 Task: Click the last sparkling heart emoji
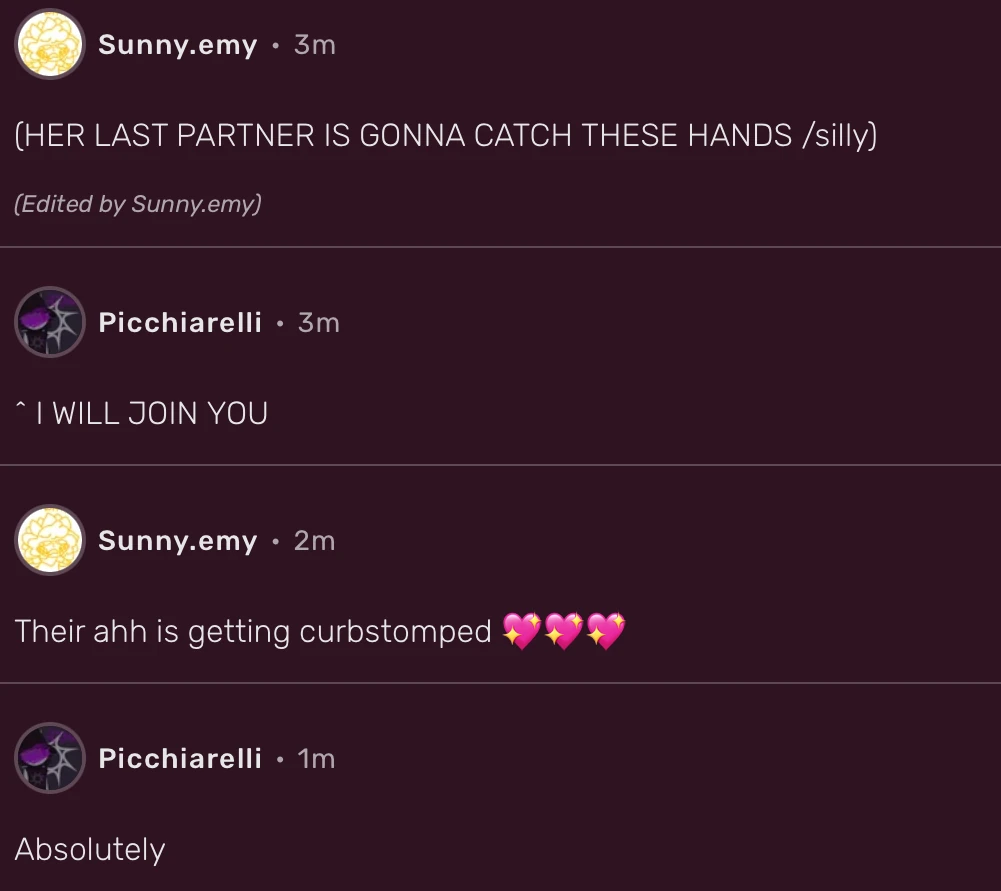606,631
